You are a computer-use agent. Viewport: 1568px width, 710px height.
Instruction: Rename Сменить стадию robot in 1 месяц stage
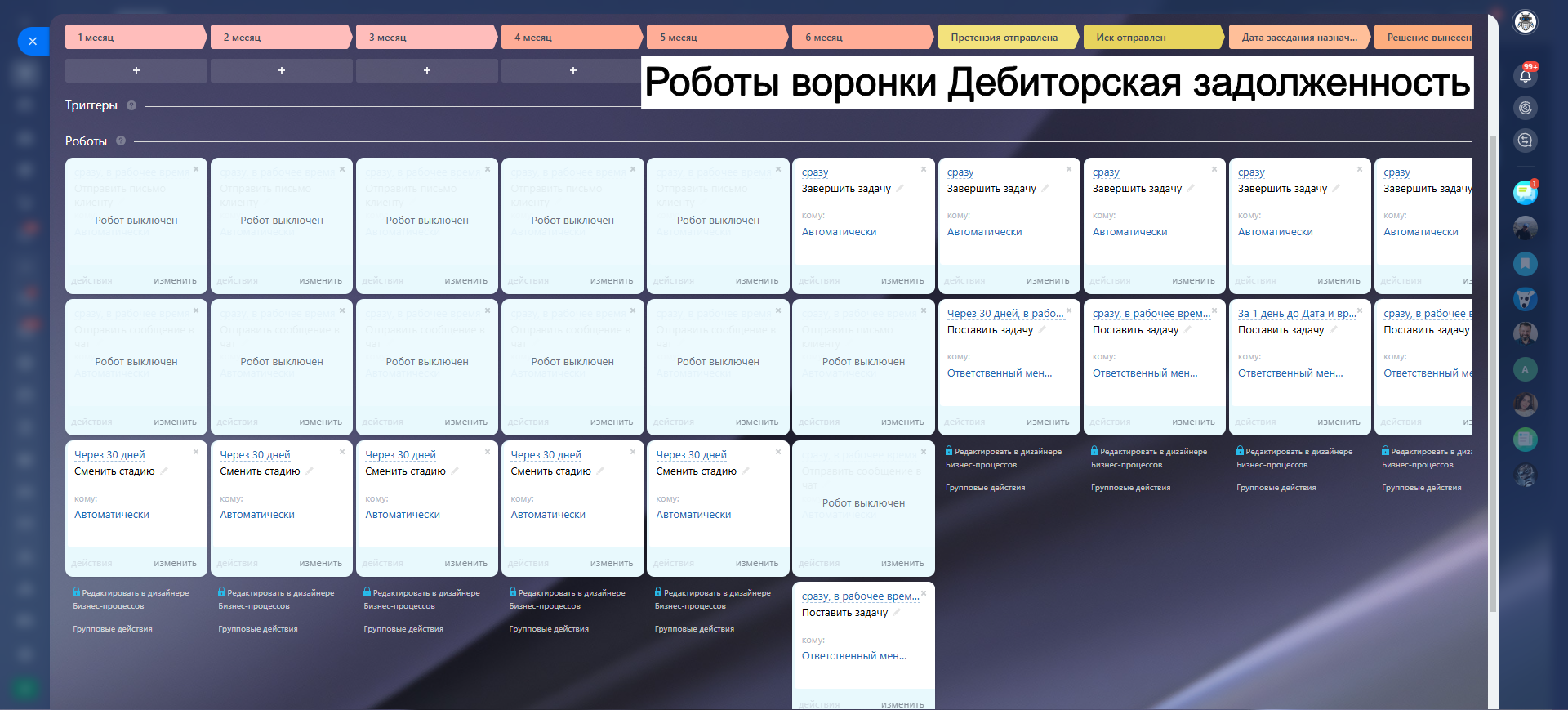tap(163, 471)
